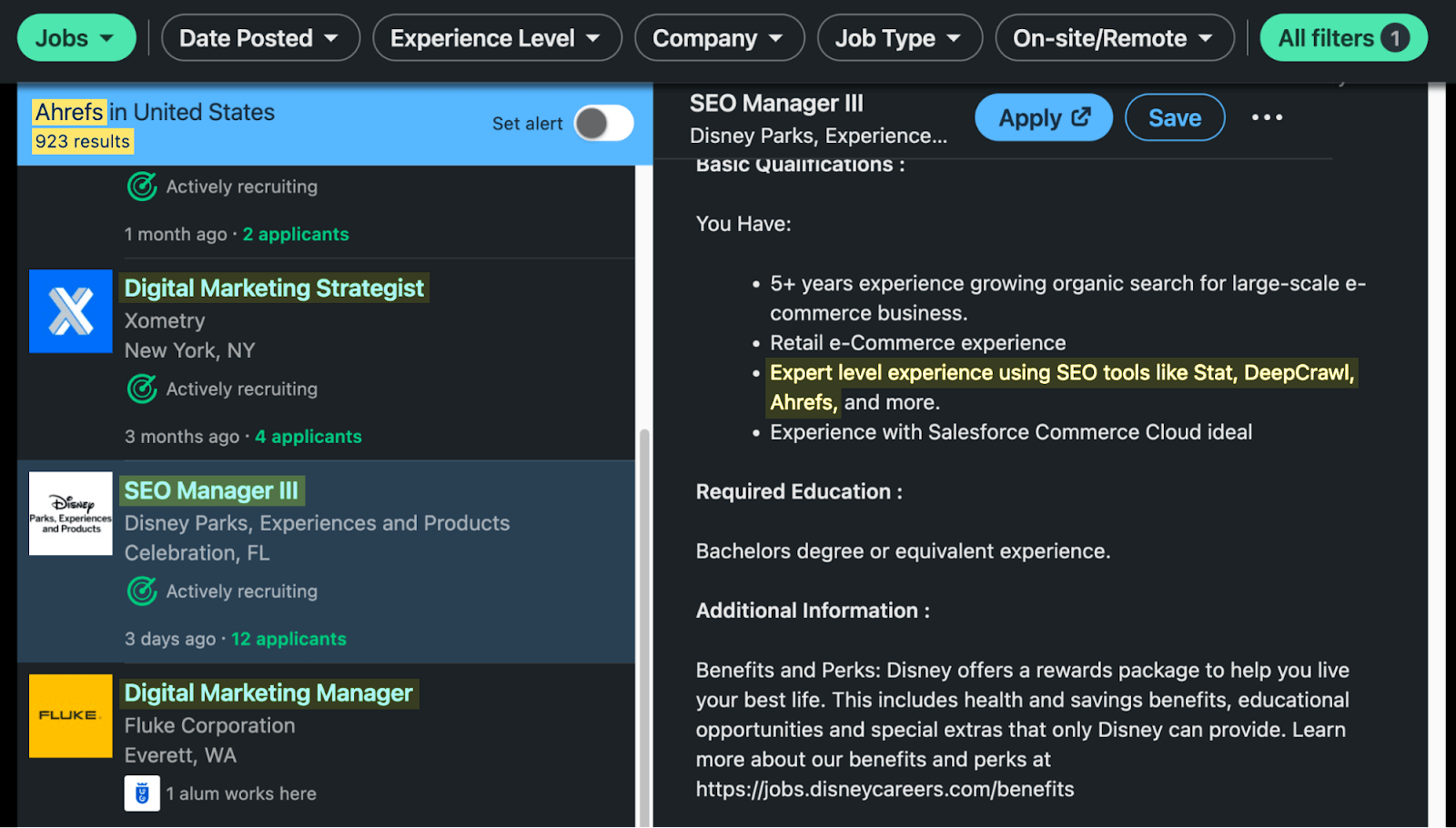The height and width of the screenshot is (828, 1456).
Task: Toggle the Set alert switch
Action: [x=604, y=124]
